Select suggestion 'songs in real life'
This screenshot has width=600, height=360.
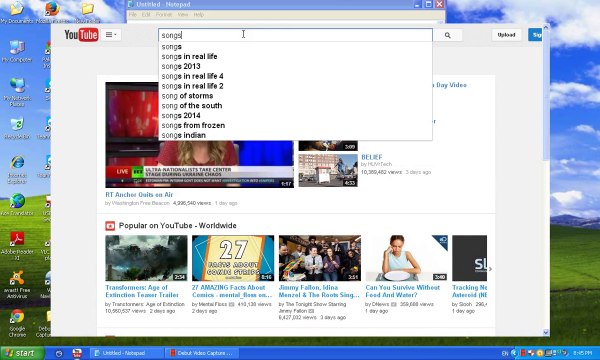coord(295,57)
